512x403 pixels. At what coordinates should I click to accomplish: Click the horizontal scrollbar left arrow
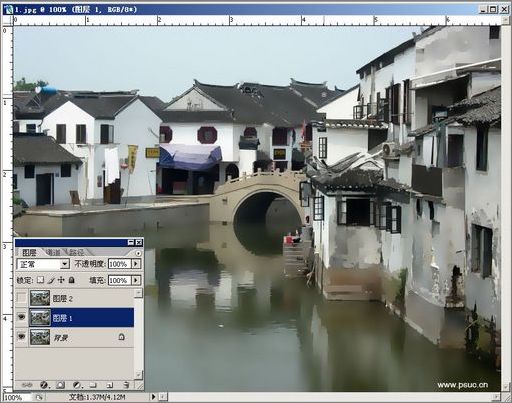click(163, 397)
